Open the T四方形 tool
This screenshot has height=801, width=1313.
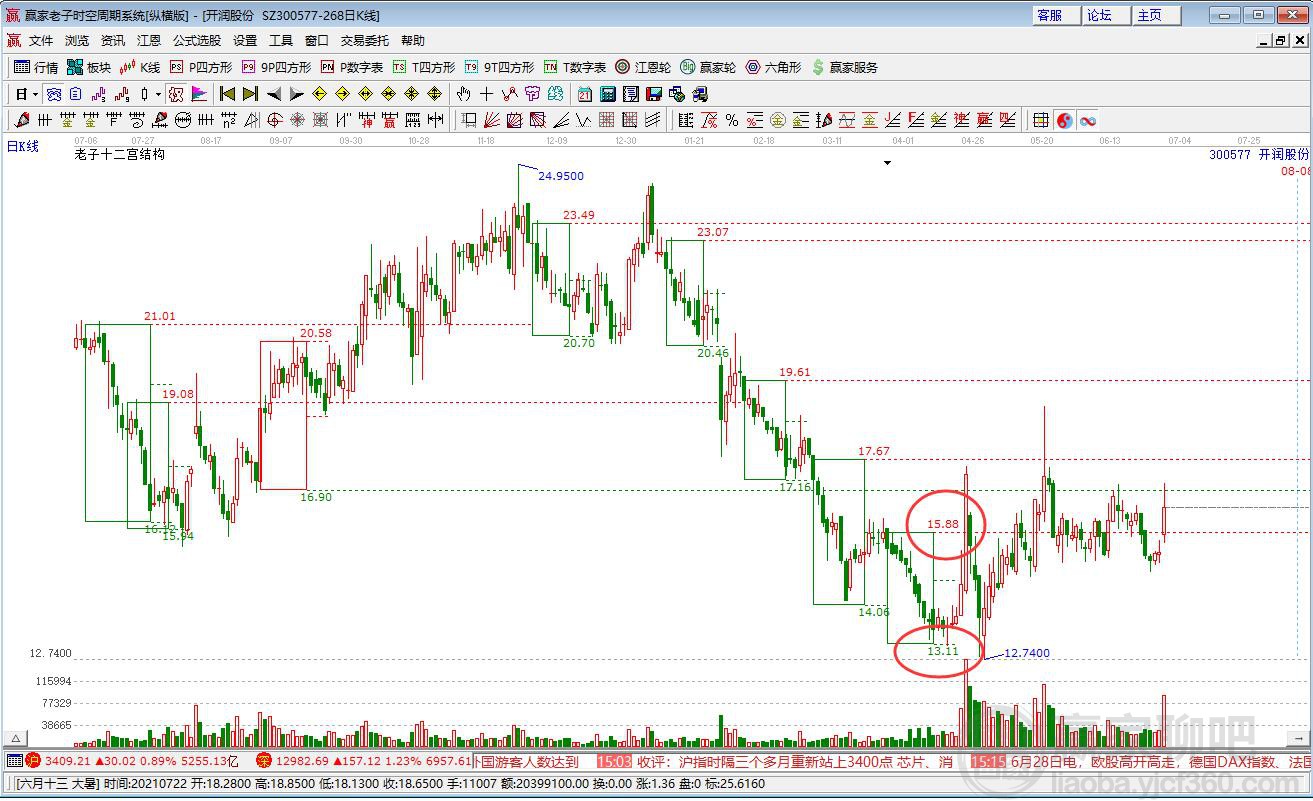tap(424, 67)
